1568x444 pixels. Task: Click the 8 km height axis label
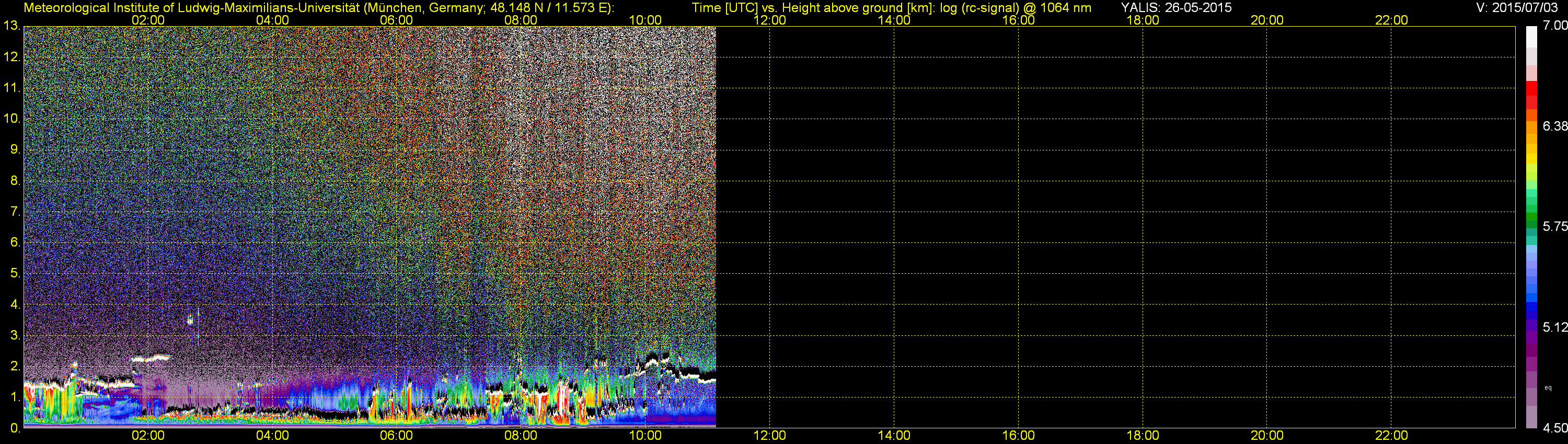(15, 181)
